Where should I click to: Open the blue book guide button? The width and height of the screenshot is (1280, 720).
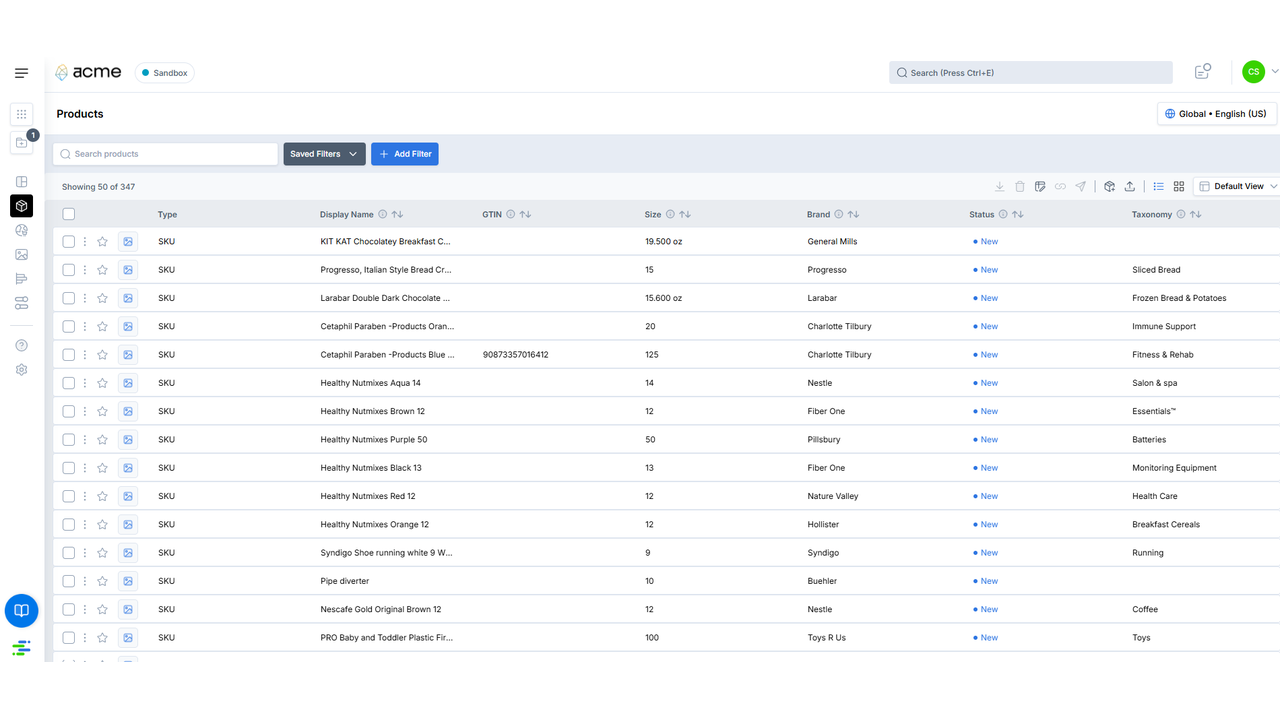[21, 610]
